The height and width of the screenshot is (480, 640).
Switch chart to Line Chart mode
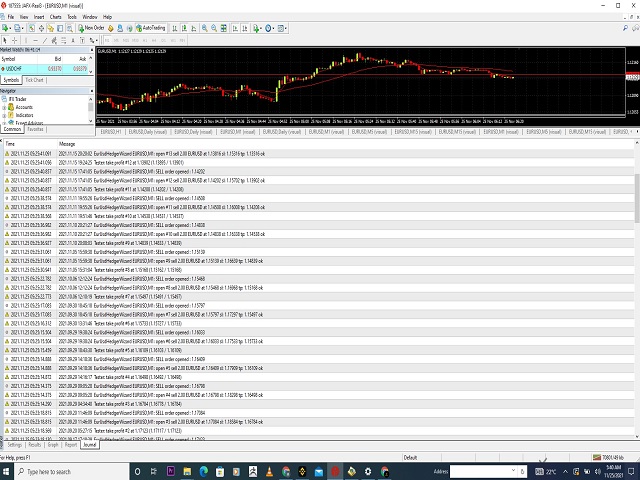(193, 28)
